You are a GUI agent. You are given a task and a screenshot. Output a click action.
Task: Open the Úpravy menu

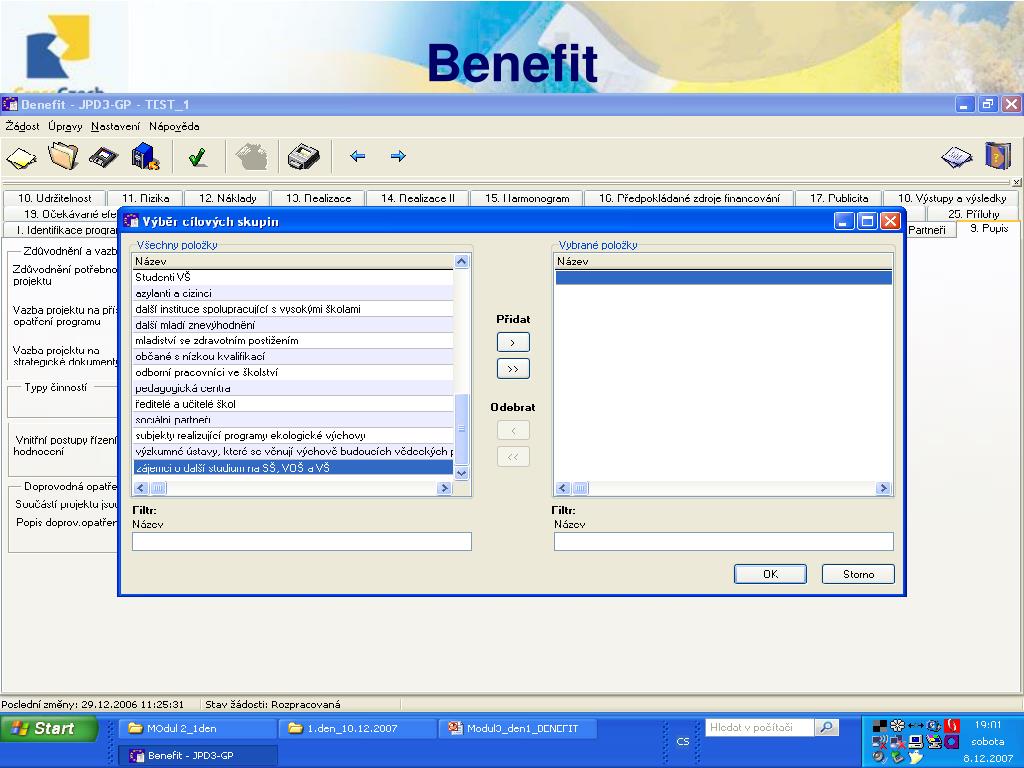[x=65, y=126]
